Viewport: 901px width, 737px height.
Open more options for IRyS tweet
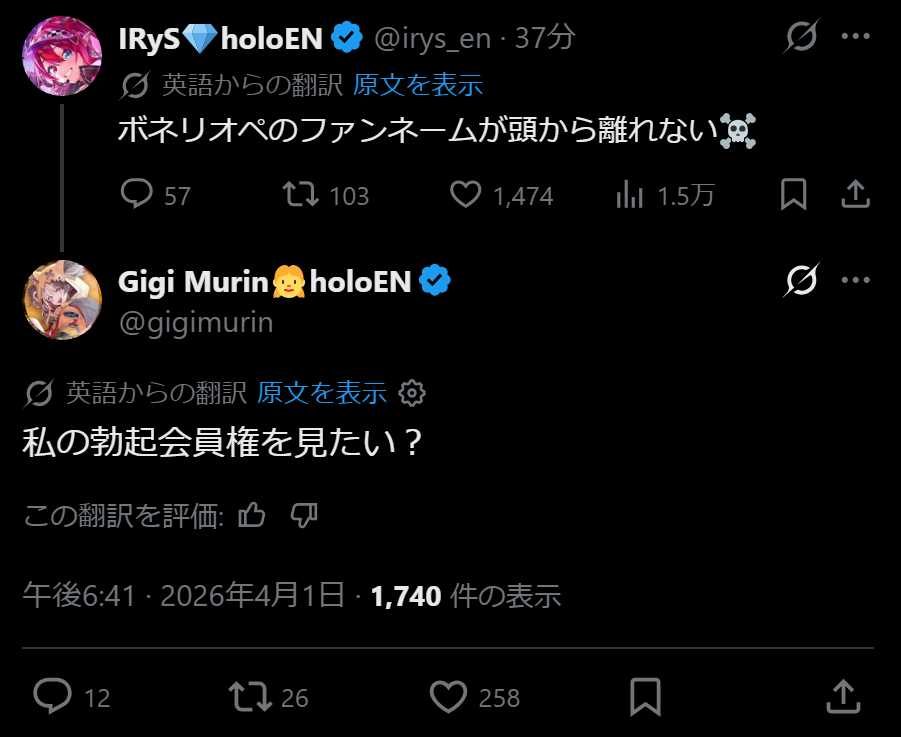coord(856,38)
